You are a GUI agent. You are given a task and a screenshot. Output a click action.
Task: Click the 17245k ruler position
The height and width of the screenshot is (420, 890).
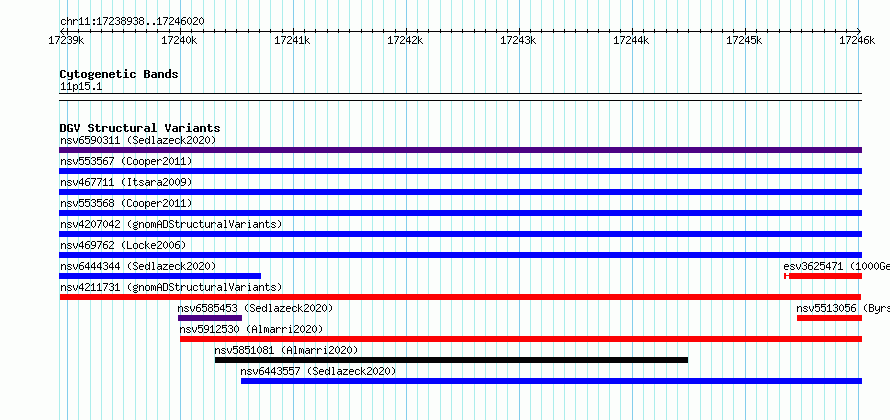tap(745, 40)
